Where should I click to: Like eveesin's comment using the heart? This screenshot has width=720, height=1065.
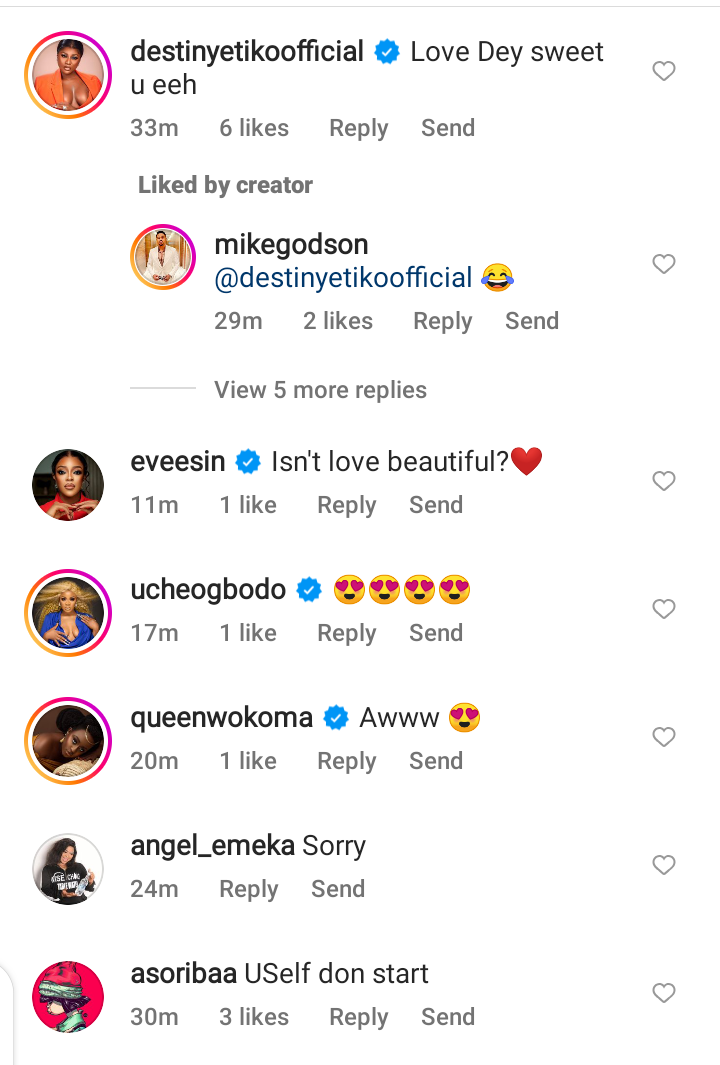coord(664,481)
